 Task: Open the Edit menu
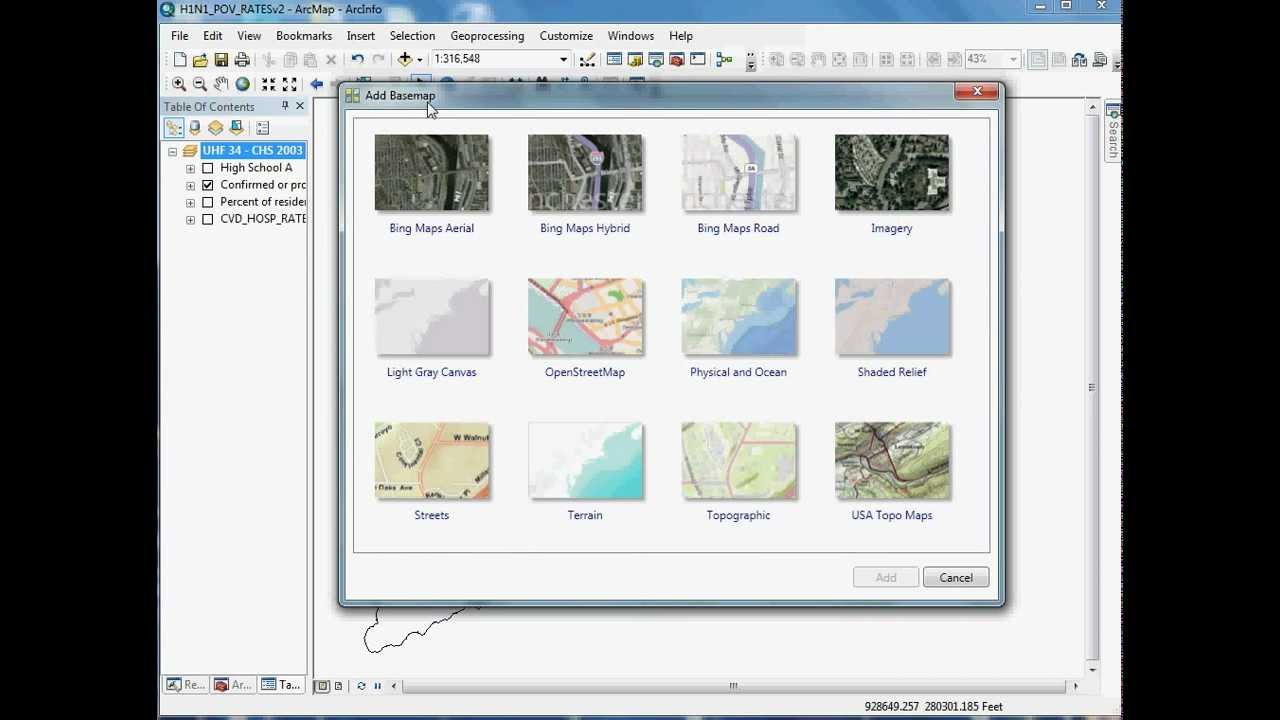point(213,36)
